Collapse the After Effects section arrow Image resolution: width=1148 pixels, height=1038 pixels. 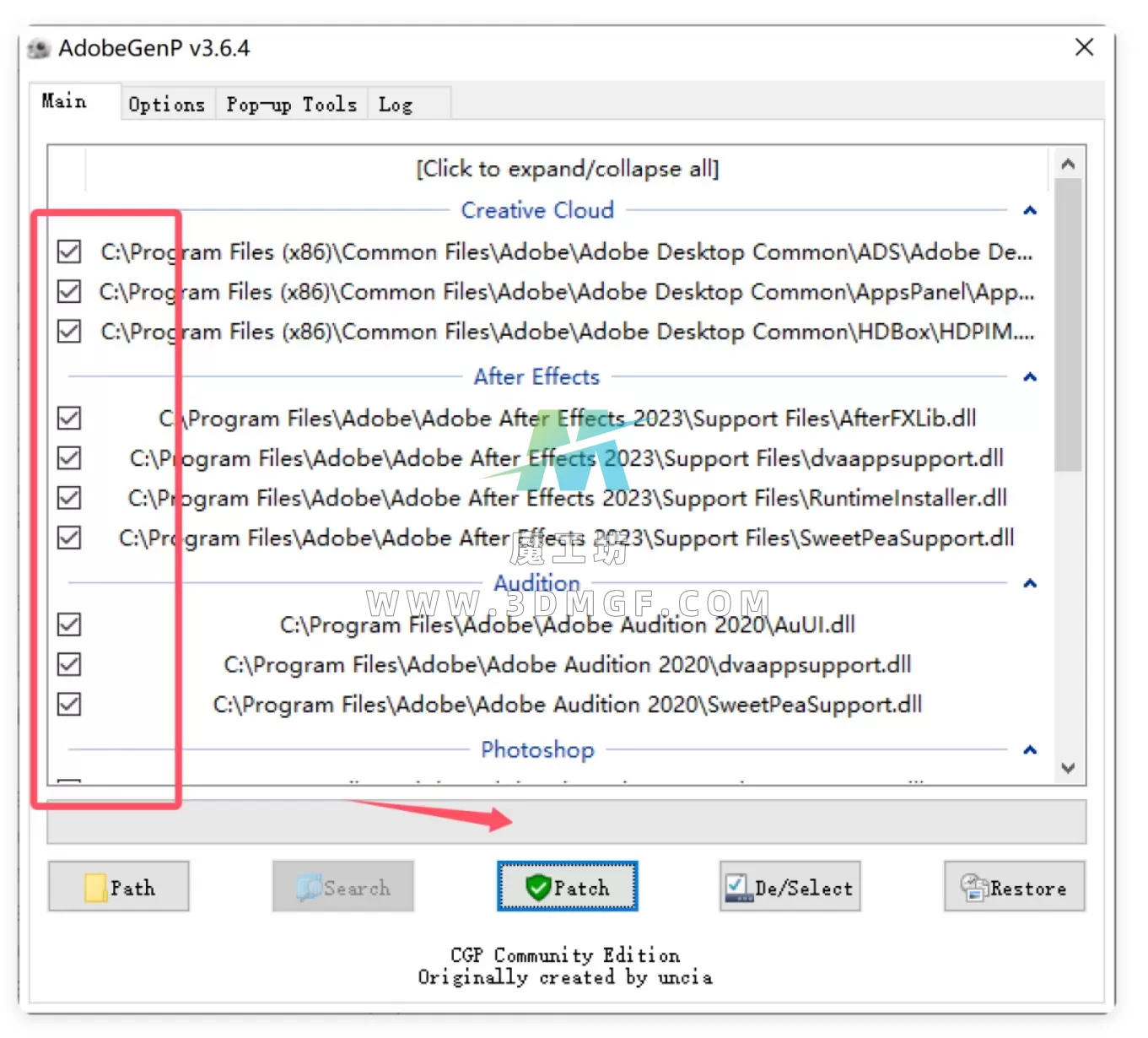click(1029, 376)
